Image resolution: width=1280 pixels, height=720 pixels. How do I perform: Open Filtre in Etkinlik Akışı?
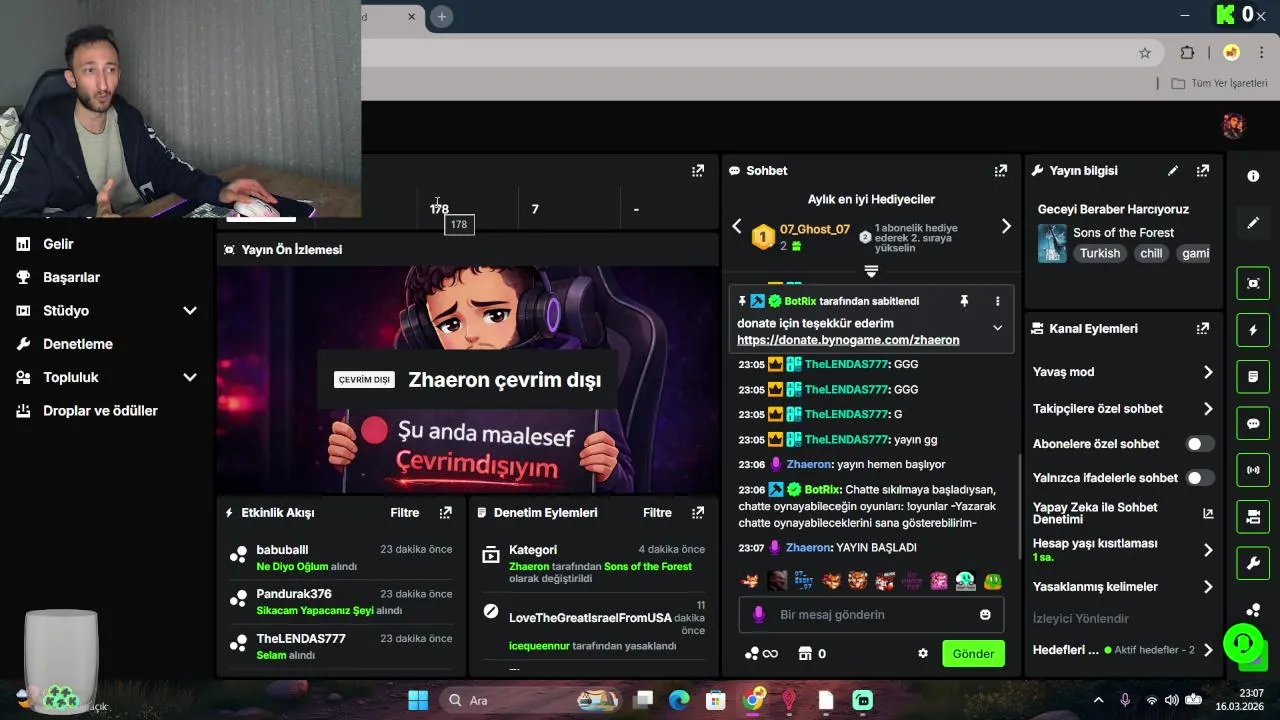click(x=405, y=512)
